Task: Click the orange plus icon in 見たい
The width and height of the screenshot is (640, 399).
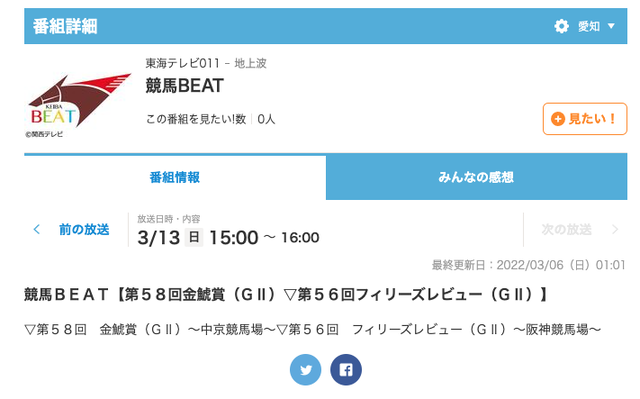Action: pos(558,119)
